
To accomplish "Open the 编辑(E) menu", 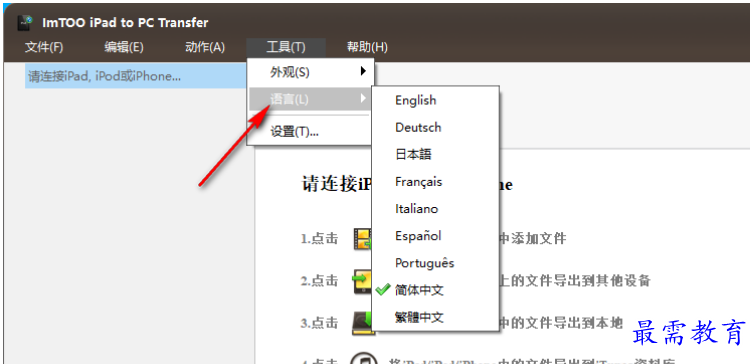I will point(124,47).
